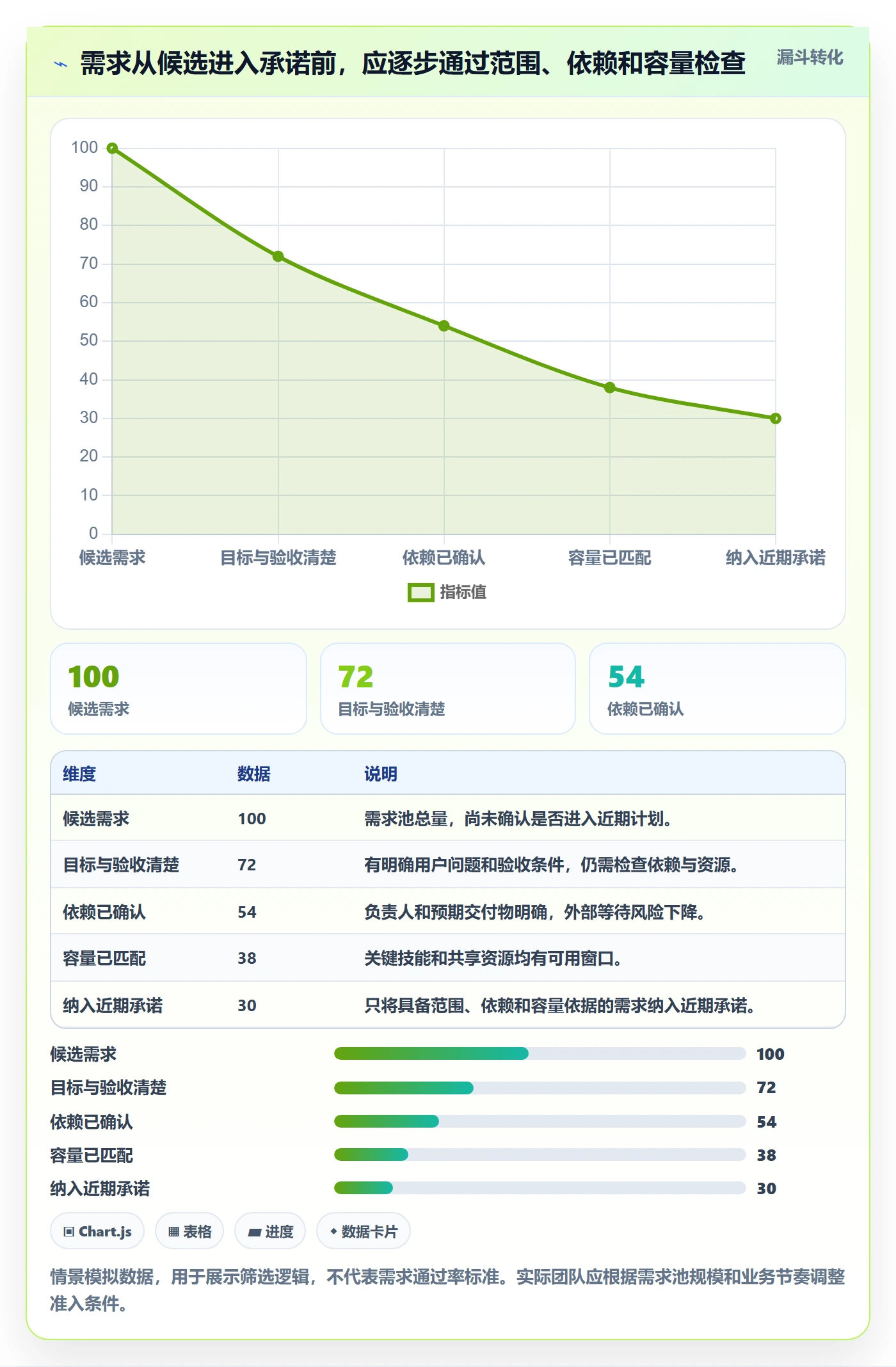Screen dimensions: 896x1367
Task: Click the 容量已匹配 label on the chart's x-axis
Action: tap(610, 558)
